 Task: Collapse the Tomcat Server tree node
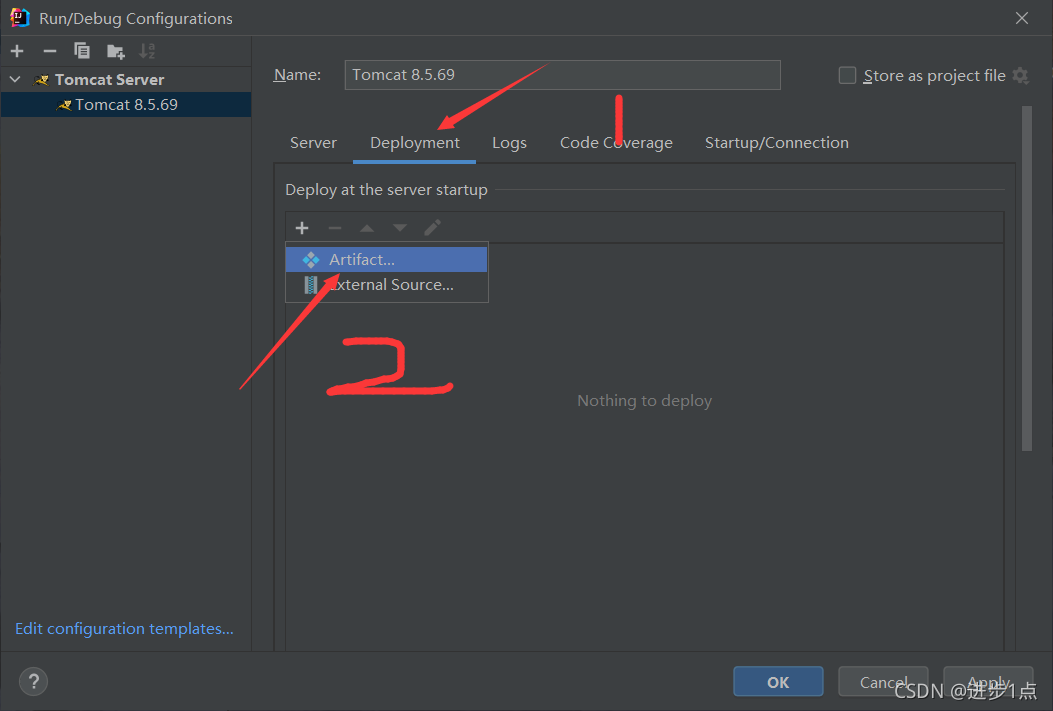pos(15,79)
